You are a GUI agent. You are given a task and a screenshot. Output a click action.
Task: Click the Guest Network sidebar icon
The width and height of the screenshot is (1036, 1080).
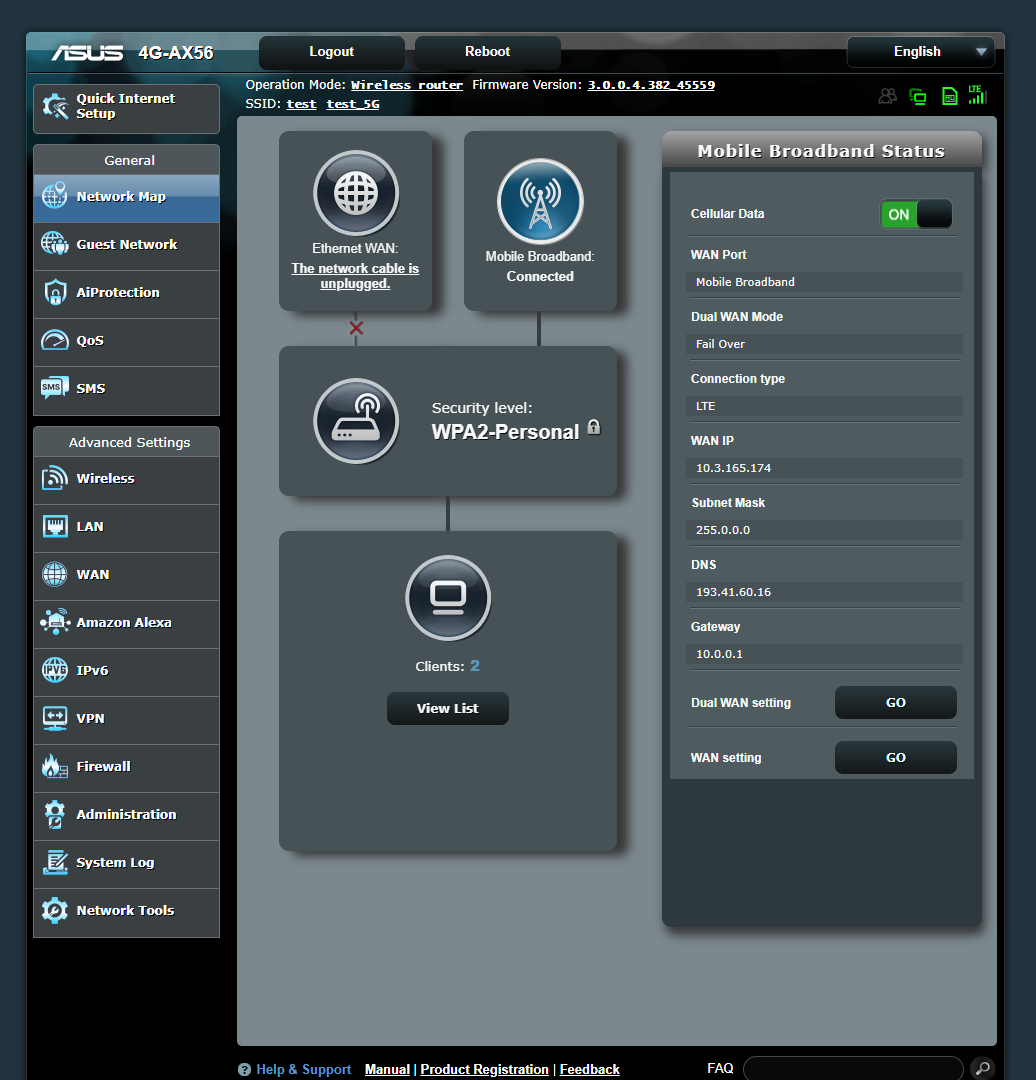click(54, 244)
